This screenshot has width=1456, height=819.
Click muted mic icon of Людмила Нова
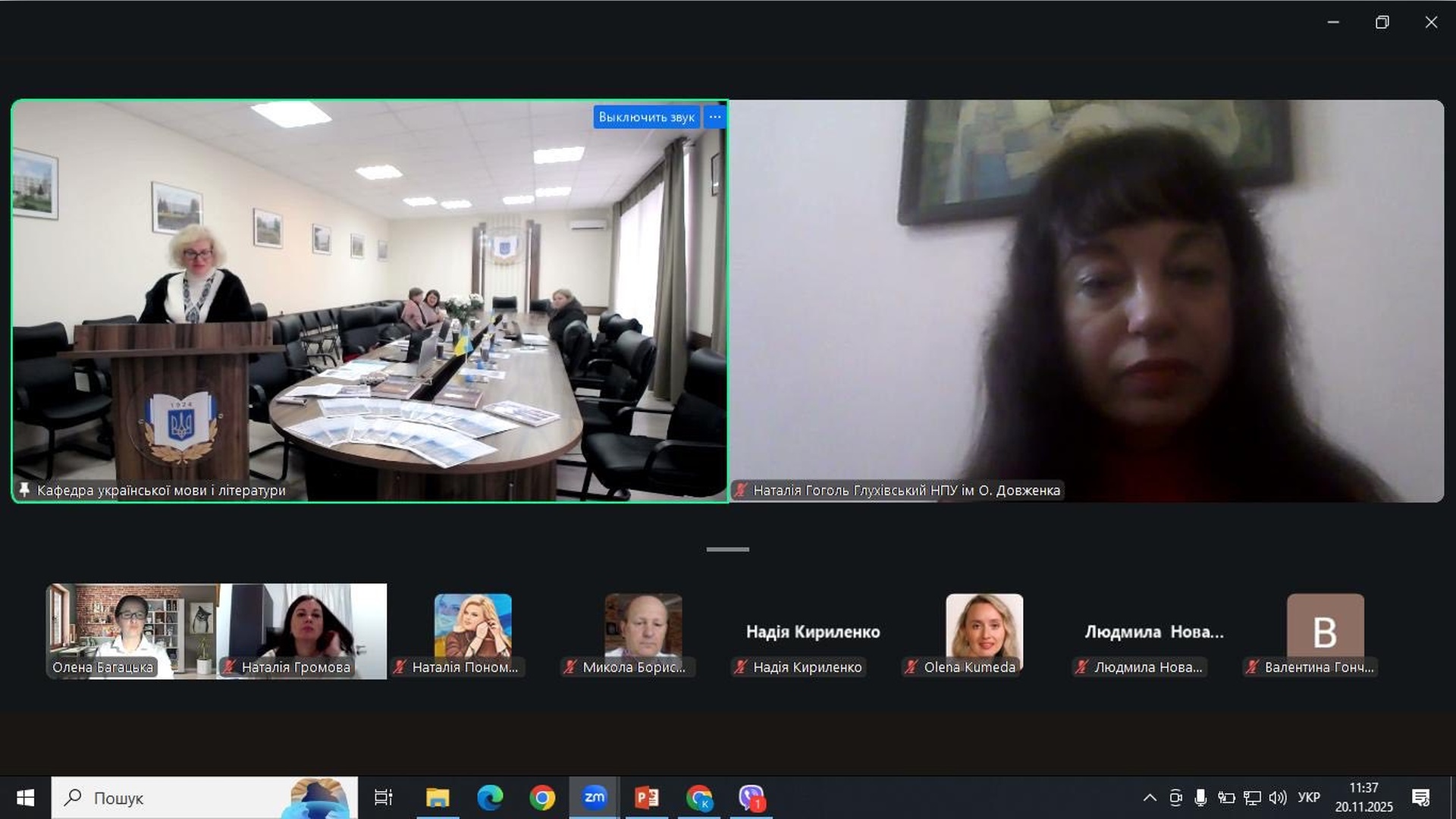click(x=1082, y=667)
